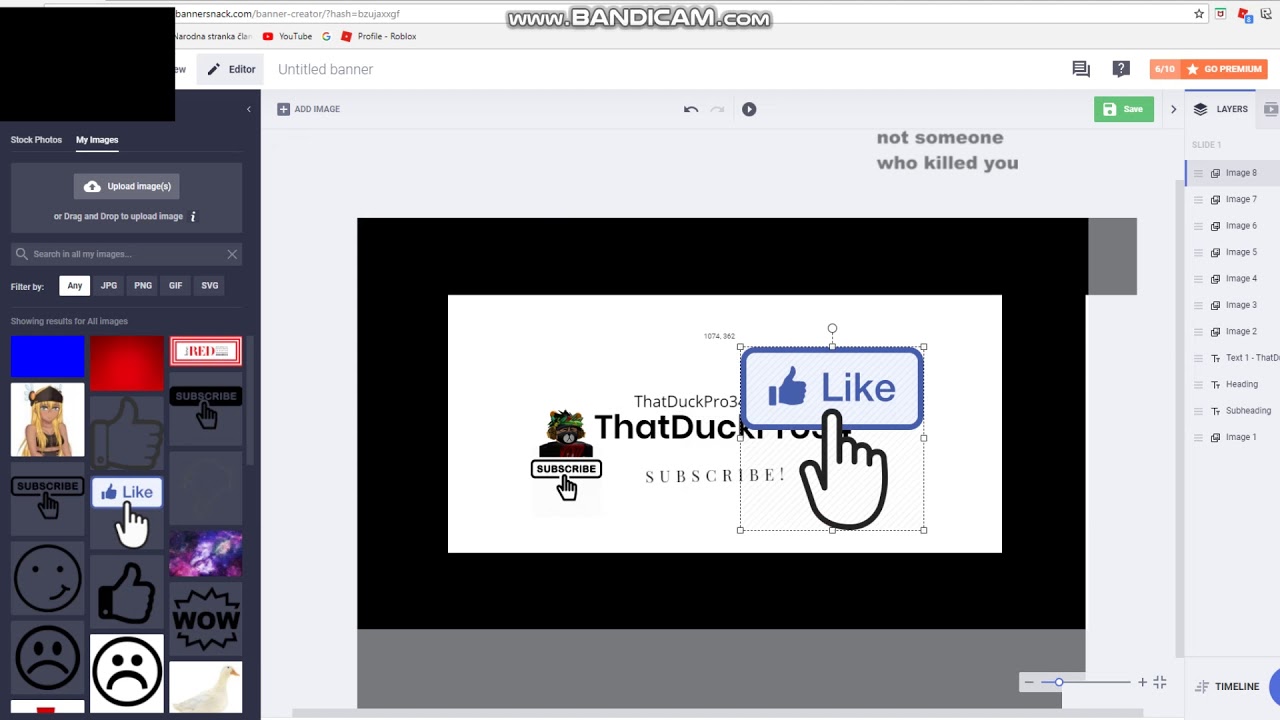Image resolution: width=1280 pixels, height=720 pixels.
Task: Click the redo arrow icon
Action: click(717, 109)
